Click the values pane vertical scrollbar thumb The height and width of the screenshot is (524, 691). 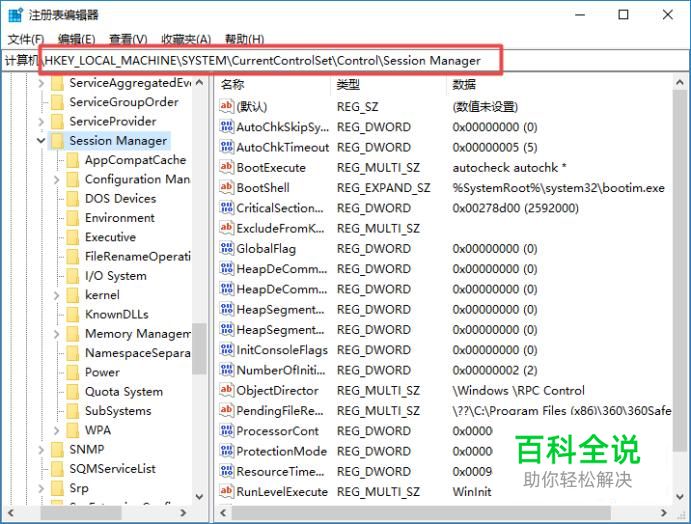tap(680, 270)
